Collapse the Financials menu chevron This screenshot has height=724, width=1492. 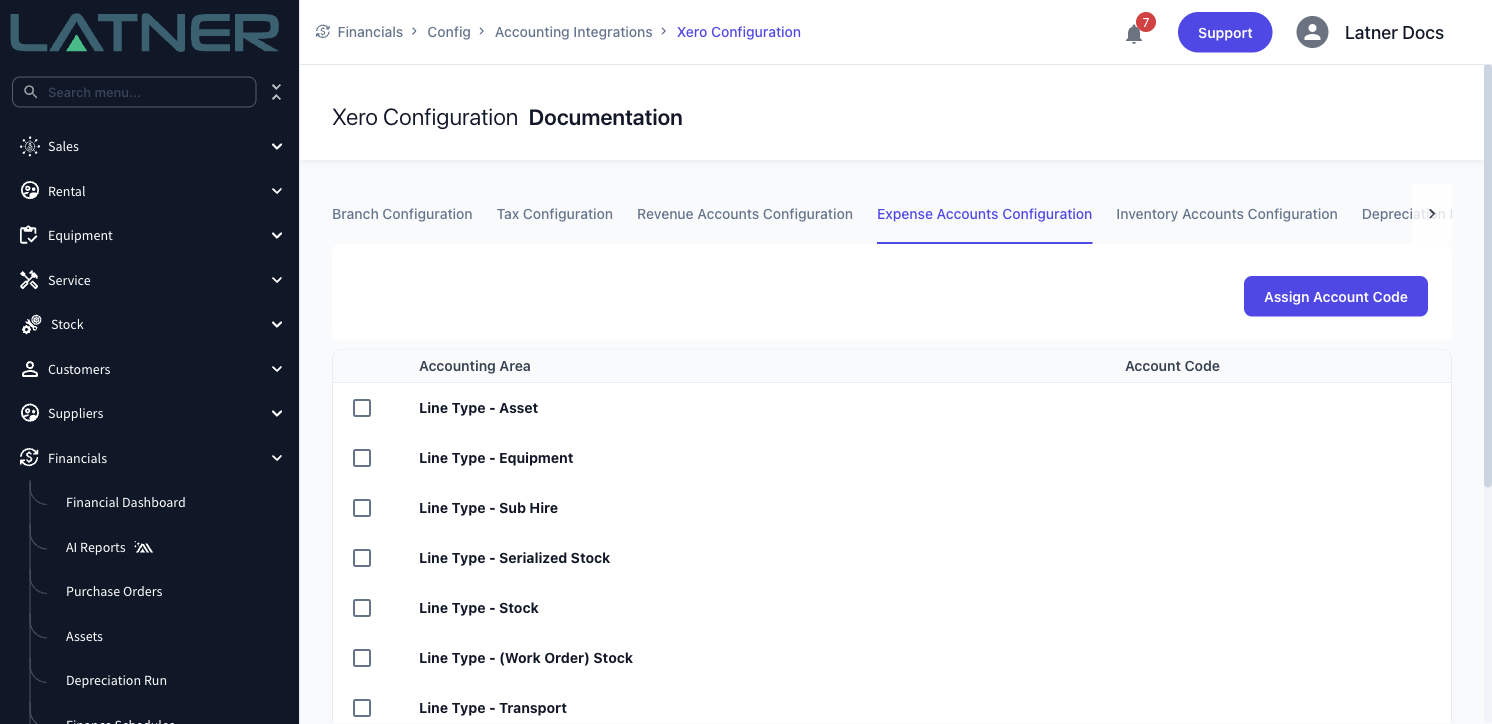pyautogui.click(x=277, y=458)
